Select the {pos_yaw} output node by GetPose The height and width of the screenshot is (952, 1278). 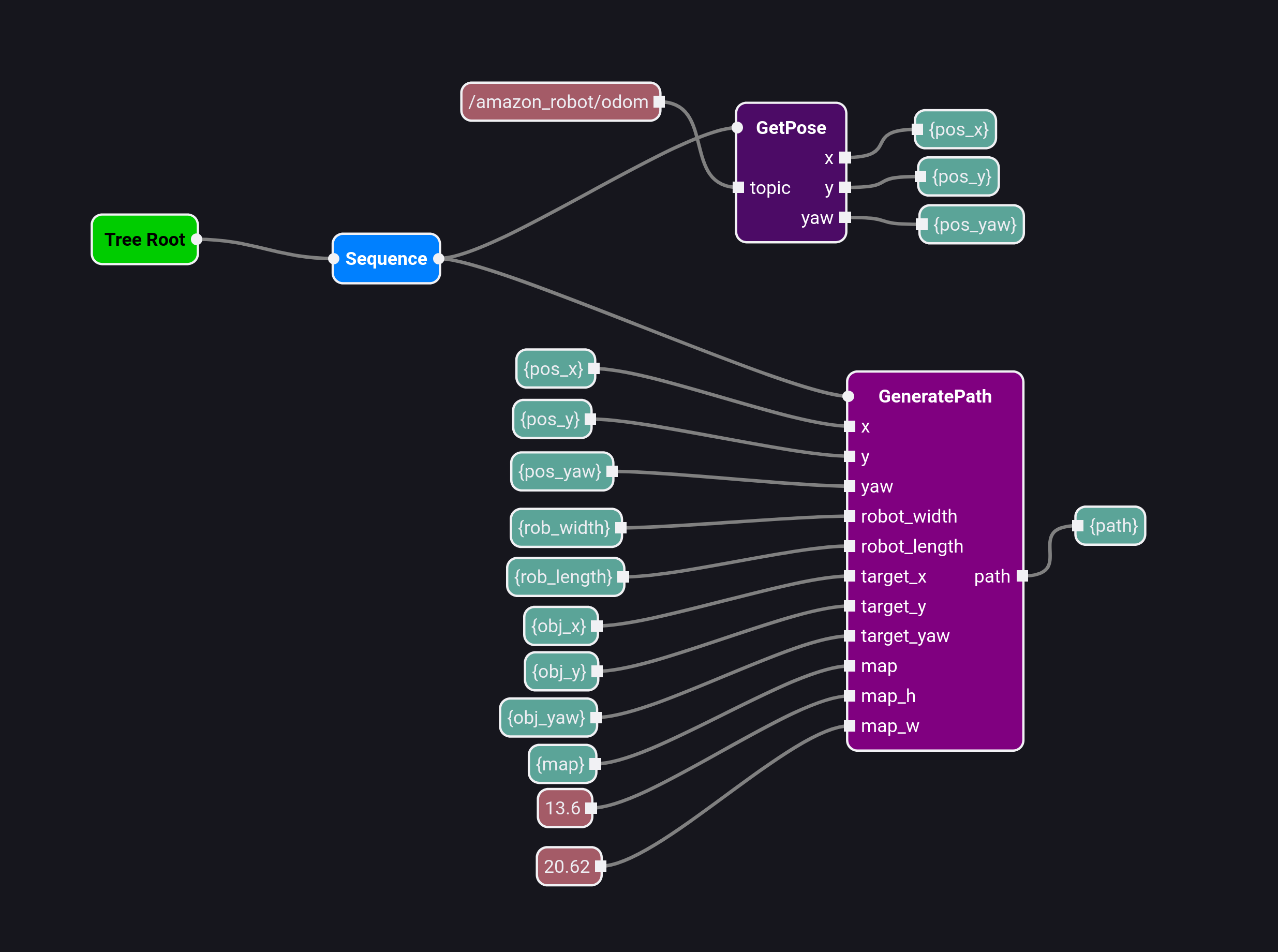[972, 224]
